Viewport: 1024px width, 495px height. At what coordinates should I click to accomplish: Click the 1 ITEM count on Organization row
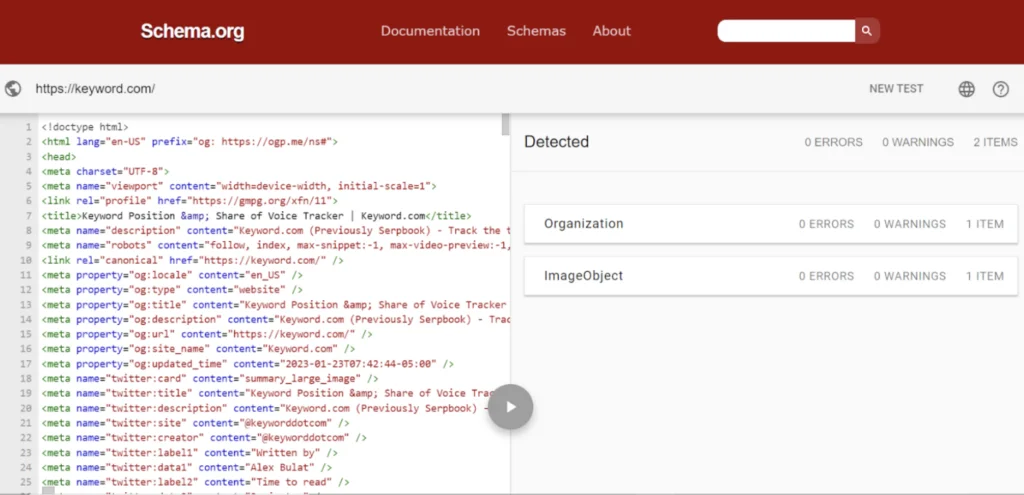click(985, 224)
